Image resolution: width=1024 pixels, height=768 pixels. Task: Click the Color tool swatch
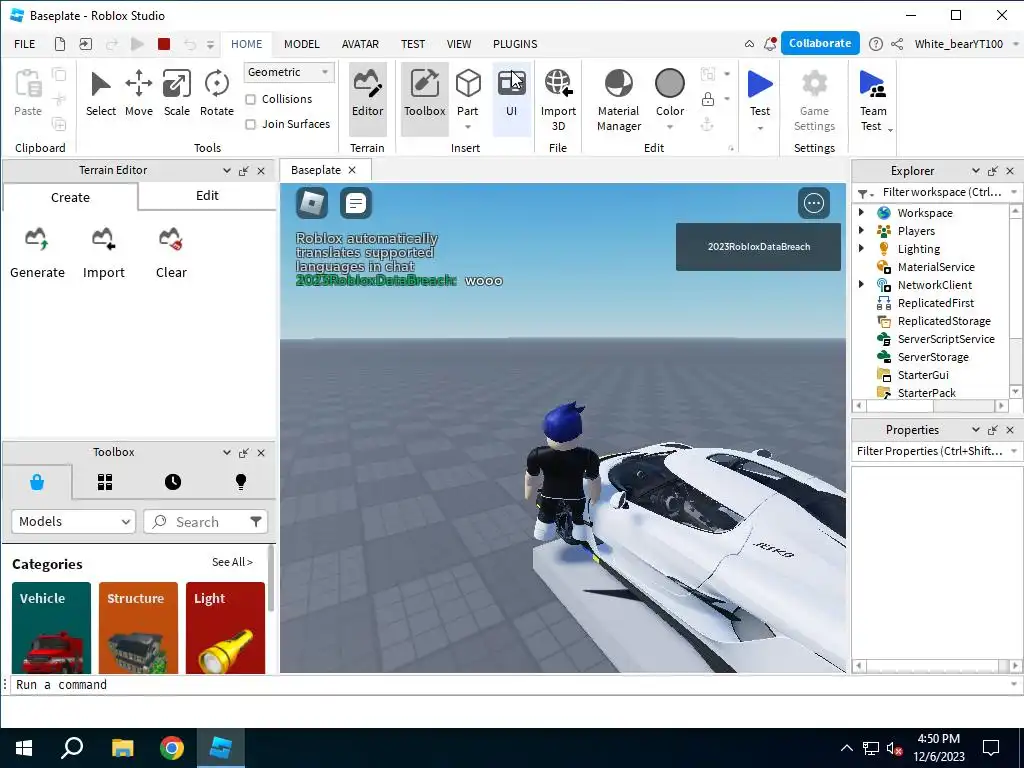669,84
